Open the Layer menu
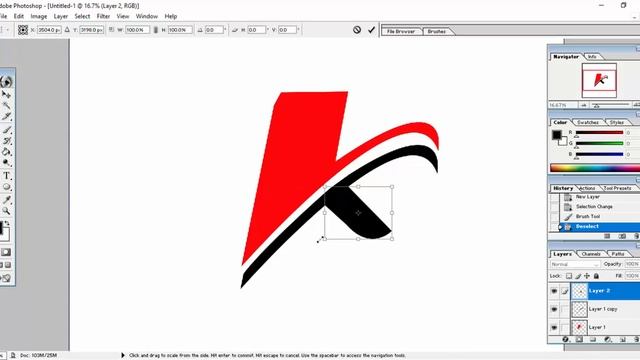The width and height of the screenshot is (640, 360). 61,16
